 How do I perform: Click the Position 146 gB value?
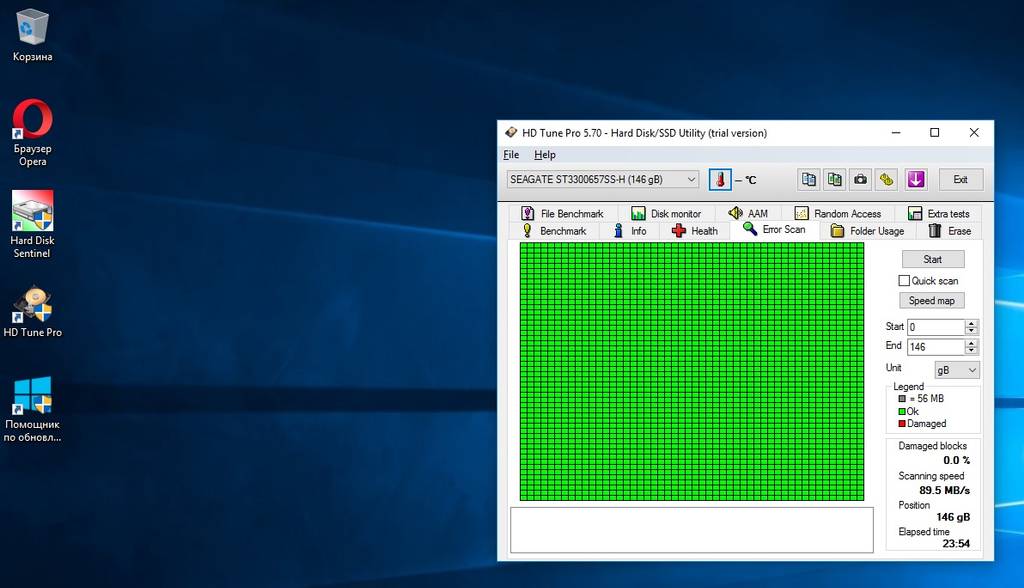click(x=953, y=517)
